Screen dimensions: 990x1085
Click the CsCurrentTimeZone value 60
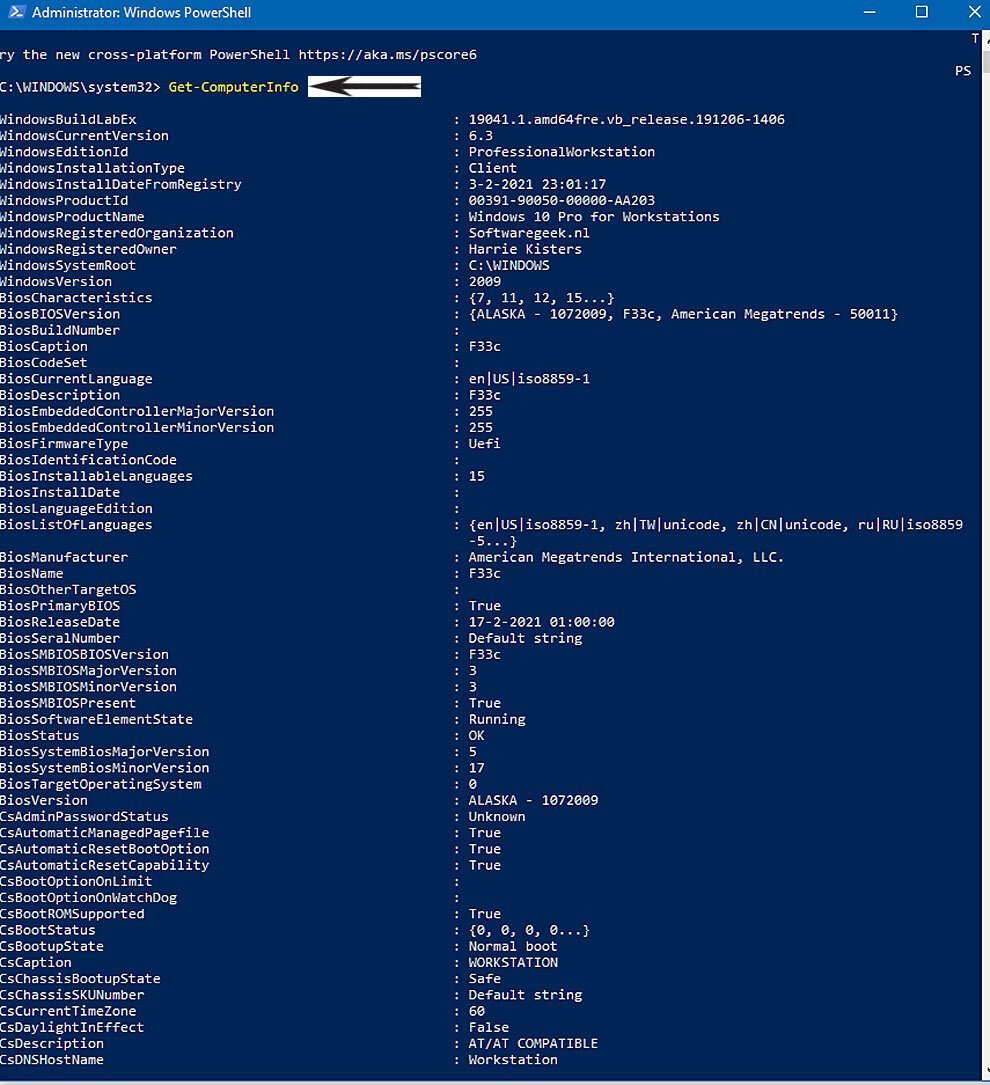pos(477,1011)
